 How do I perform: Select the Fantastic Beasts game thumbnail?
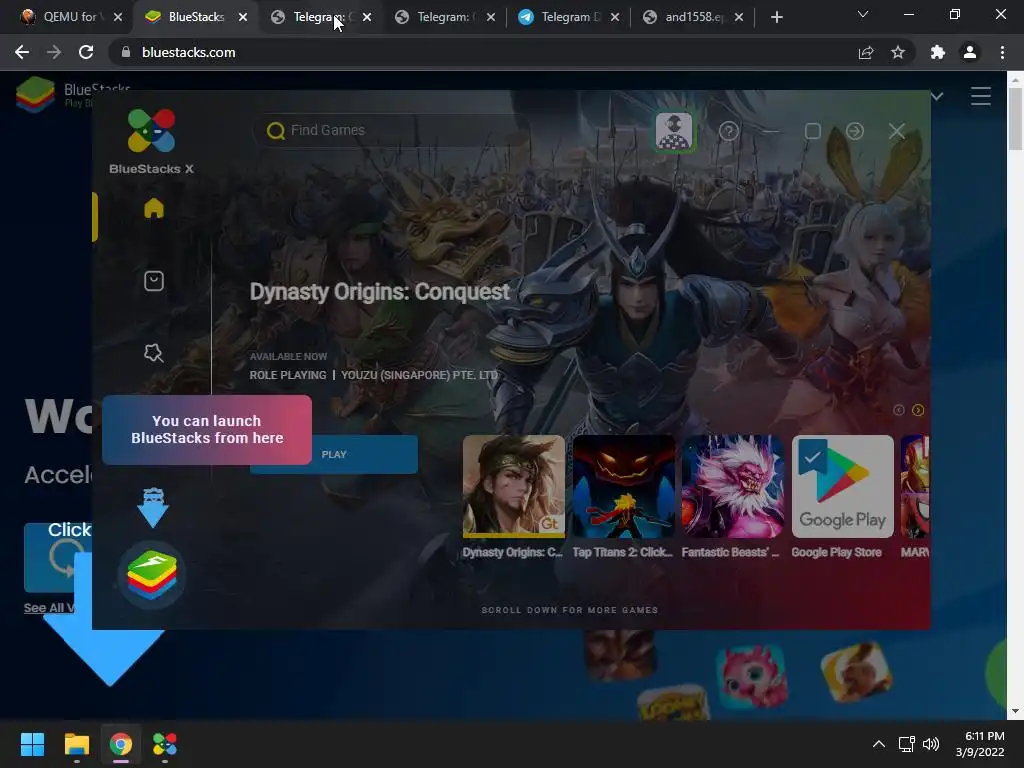(x=733, y=486)
